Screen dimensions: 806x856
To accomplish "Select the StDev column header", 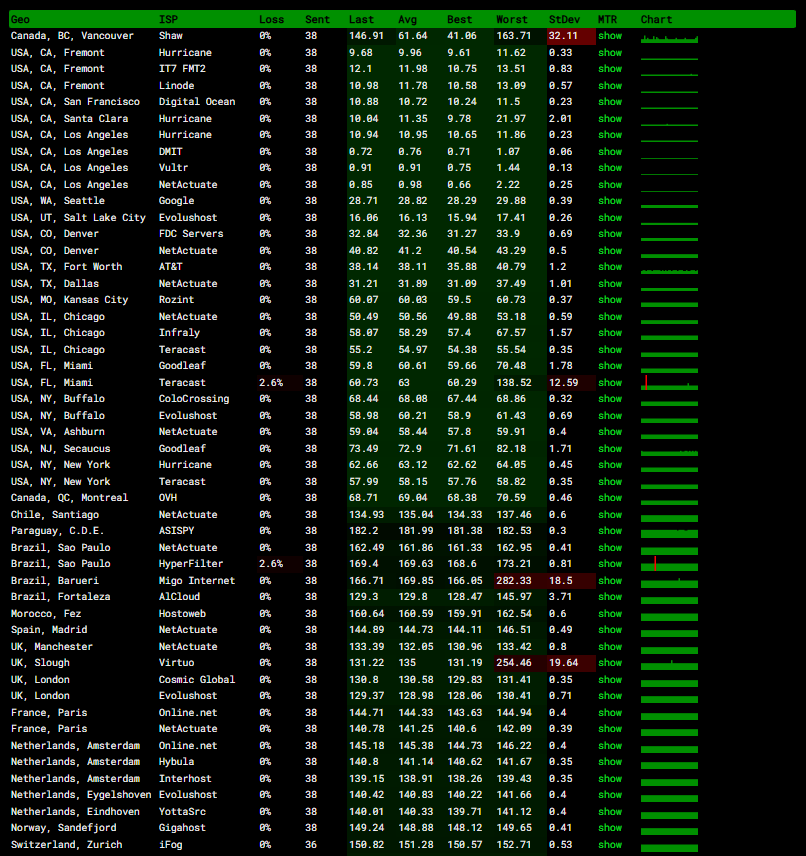I will [x=563, y=19].
